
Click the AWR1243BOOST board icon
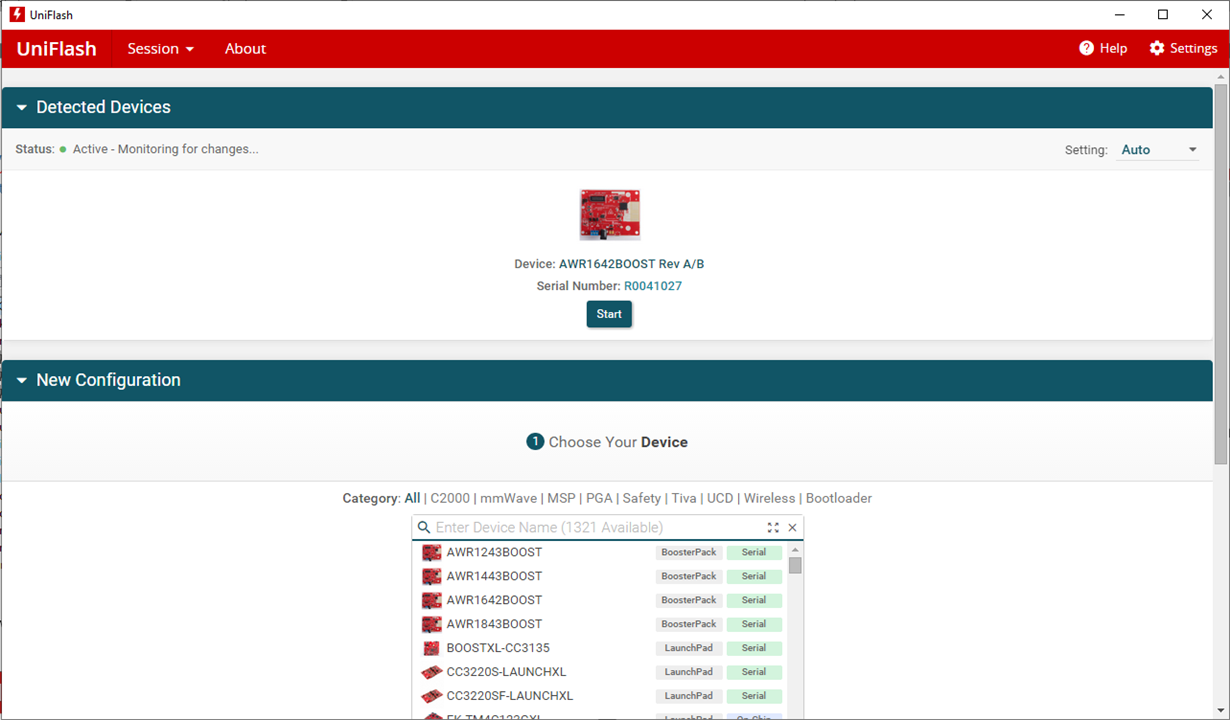(x=431, y=552)
